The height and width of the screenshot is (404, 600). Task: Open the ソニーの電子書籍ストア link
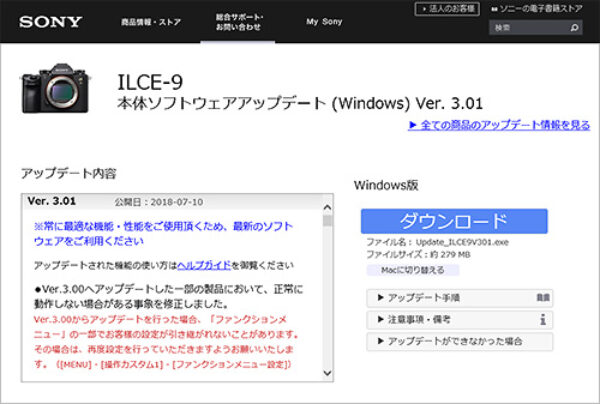[537, 8]
